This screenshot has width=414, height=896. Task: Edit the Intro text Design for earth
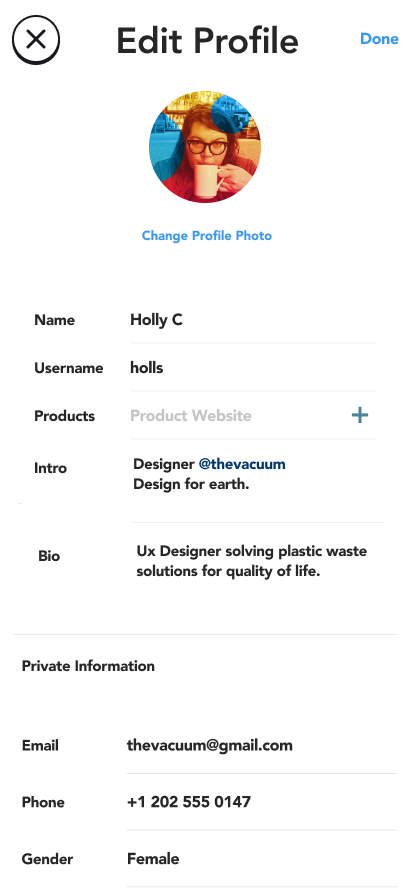point(191,485)
